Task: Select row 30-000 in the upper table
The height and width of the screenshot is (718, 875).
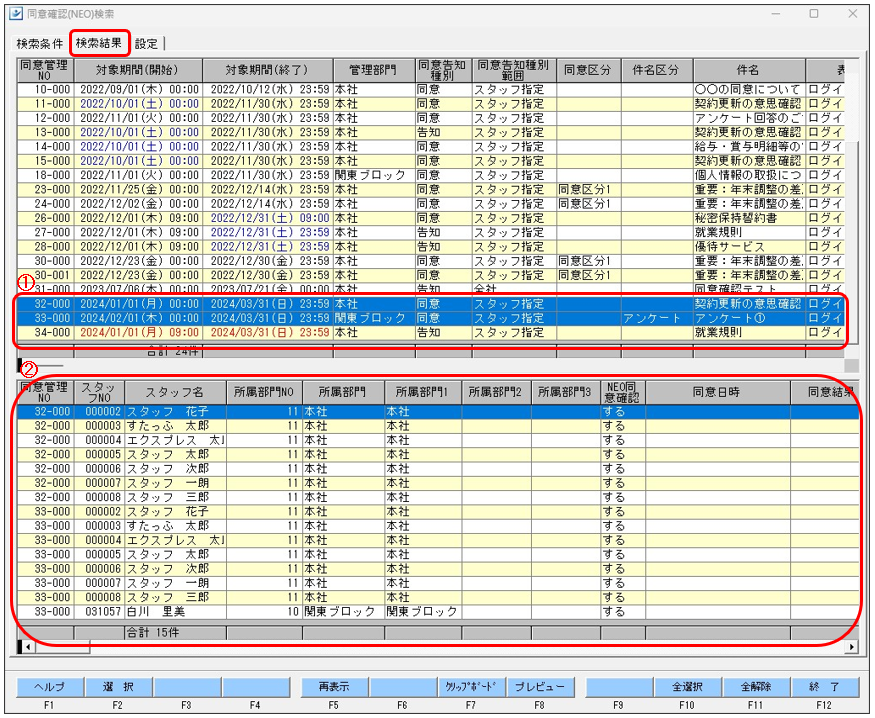Action: tap(430, 261)
